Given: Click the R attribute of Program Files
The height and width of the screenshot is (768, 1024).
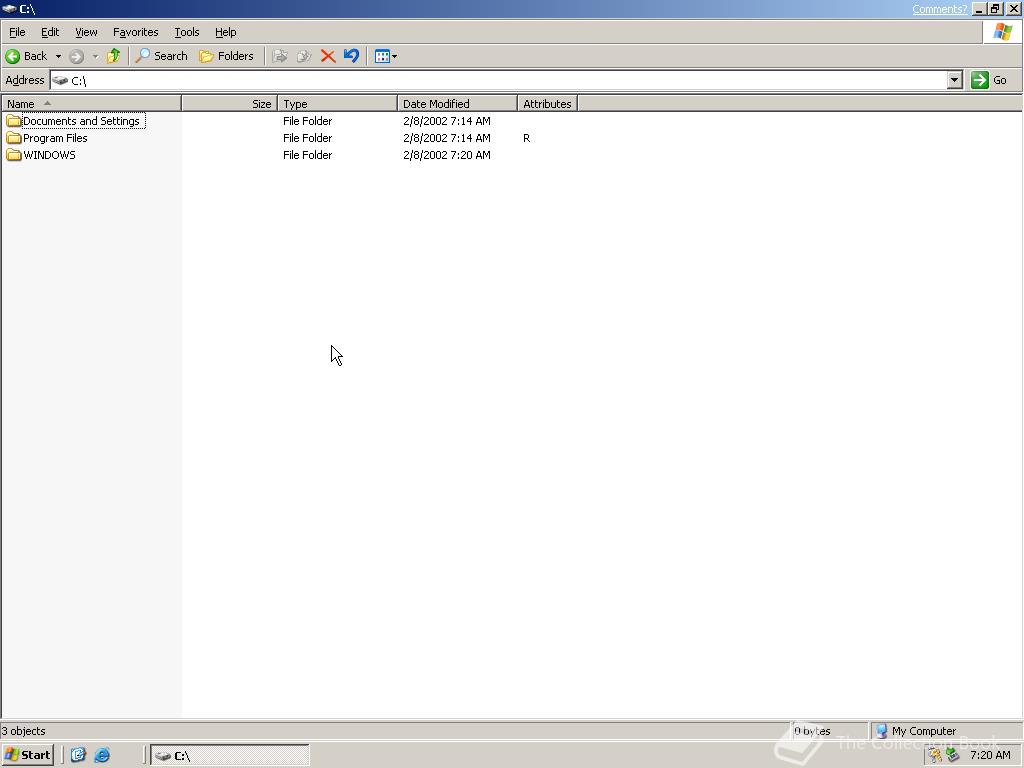Looking at the screenshot, I should pos(526,138).
